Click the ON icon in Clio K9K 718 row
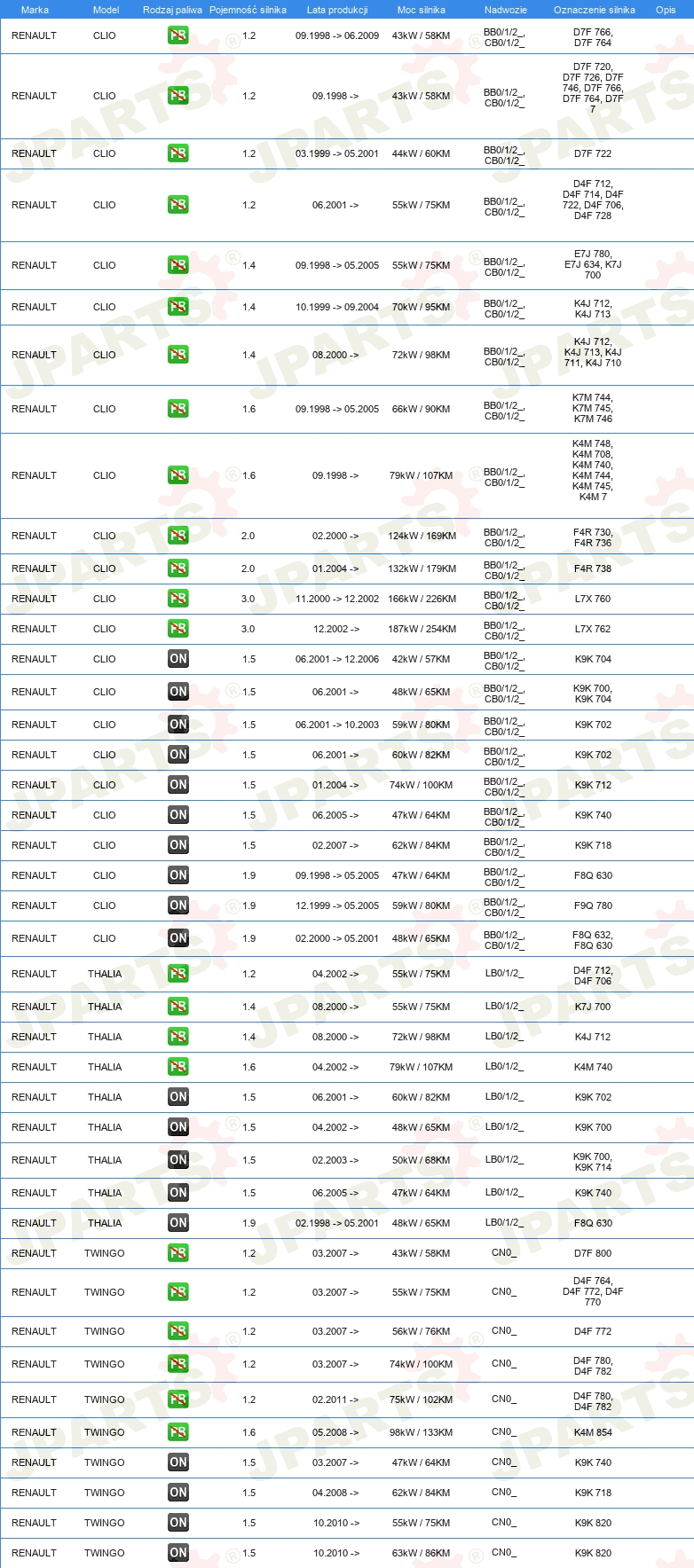Screen dimensions: 694x1568 click(178, 845)
